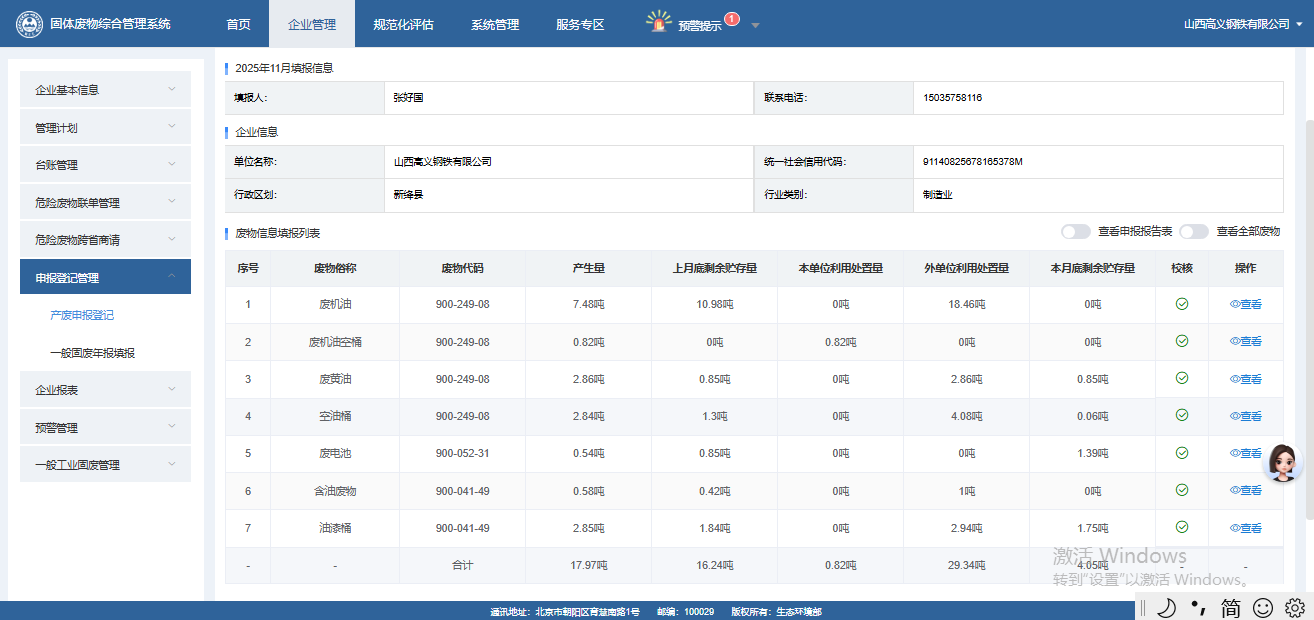
Task: Collapse the 申报登记管理 sidebar section
Action: 105,277
